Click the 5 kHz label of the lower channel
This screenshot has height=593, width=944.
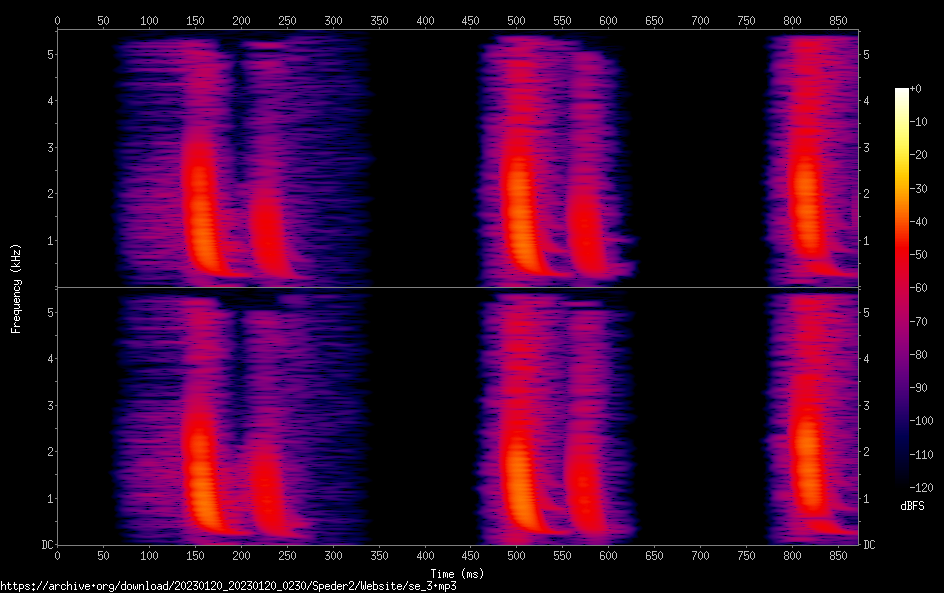47,312
